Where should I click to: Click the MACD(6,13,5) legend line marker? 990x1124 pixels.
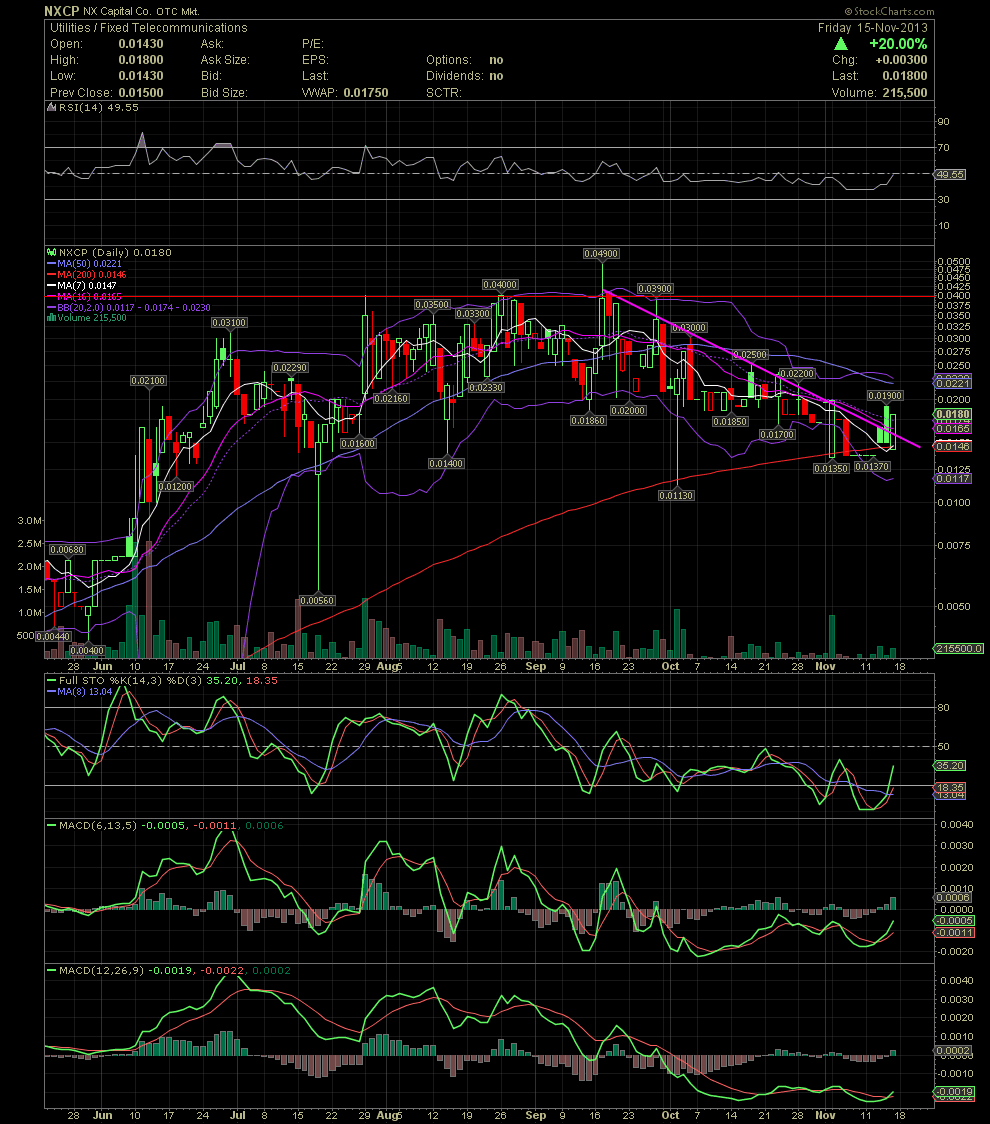click(51, 826)
